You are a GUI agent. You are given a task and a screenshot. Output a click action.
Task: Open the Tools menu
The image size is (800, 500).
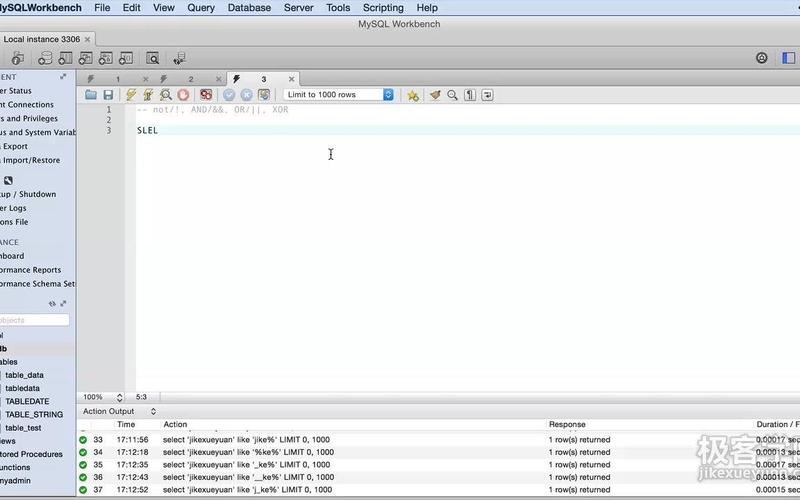(338, 8)
